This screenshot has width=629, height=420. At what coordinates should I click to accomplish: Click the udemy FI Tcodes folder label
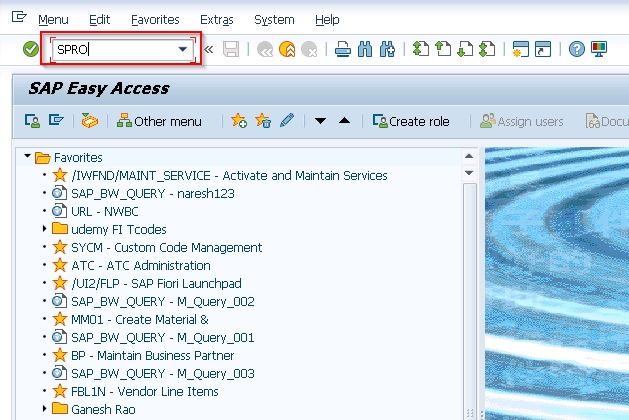pyautogui.click(x=119, y=229)
